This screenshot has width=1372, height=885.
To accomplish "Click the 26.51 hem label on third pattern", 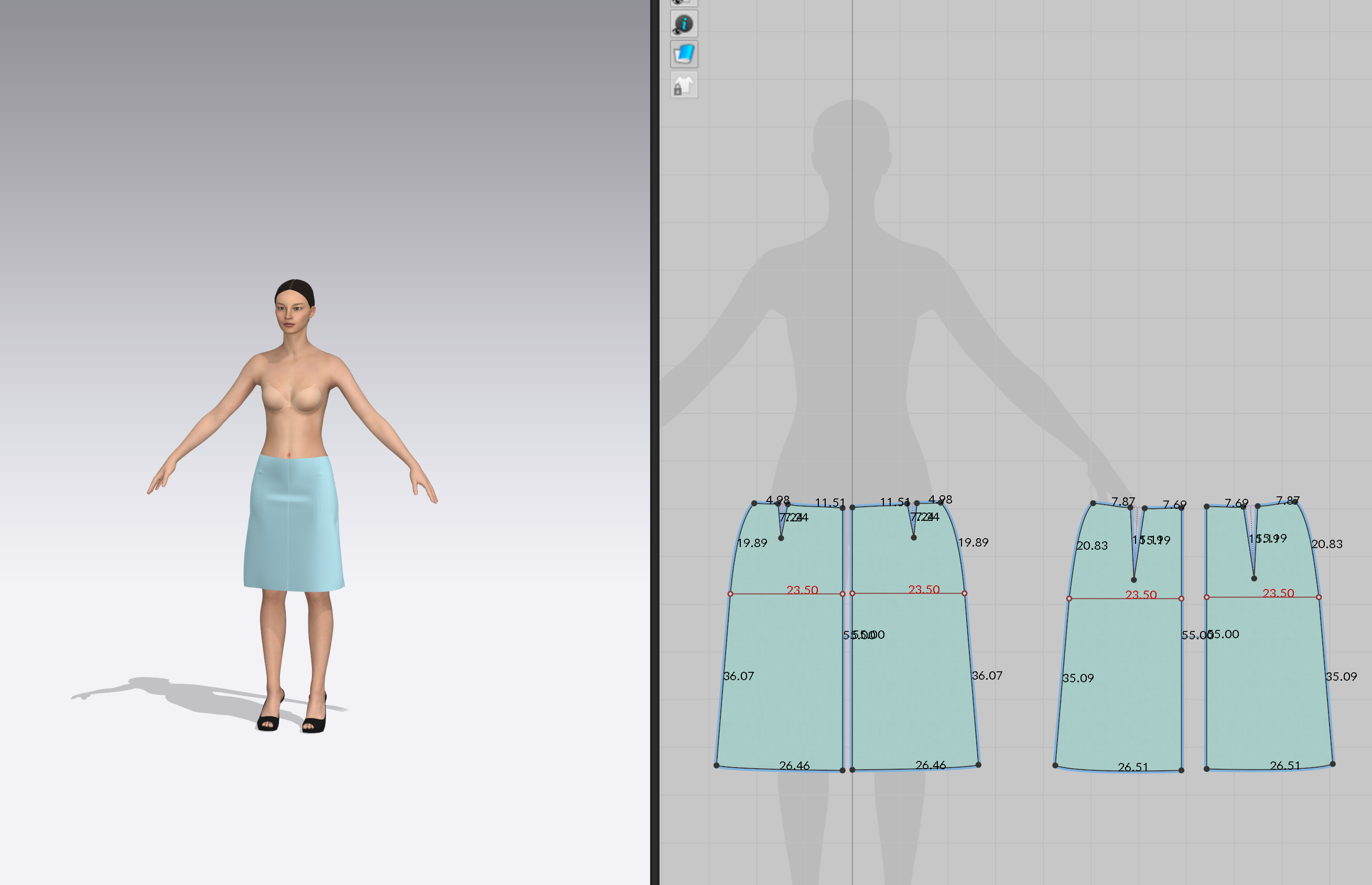I will coord(1133,767).
